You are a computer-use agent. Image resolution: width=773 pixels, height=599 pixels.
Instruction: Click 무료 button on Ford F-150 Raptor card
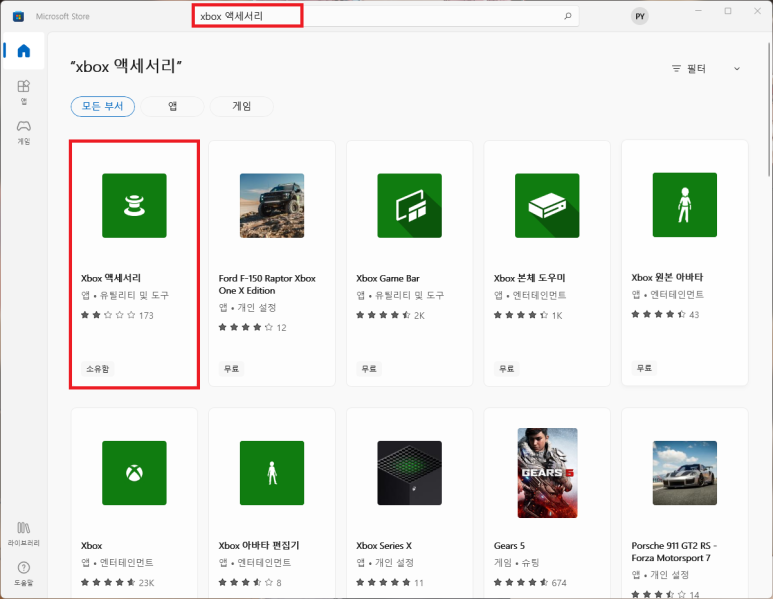pyautogui.click(x=231, y=369)
